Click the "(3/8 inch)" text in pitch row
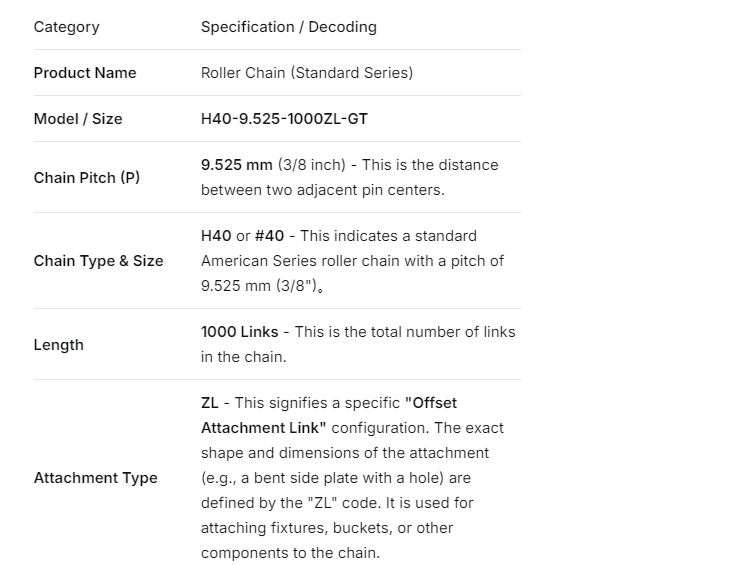 pos(311,165)
